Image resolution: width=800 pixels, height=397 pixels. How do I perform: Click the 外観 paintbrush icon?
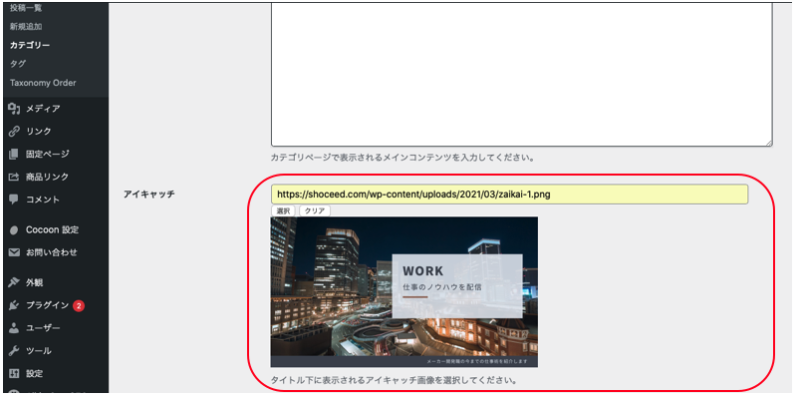(14, 283)
